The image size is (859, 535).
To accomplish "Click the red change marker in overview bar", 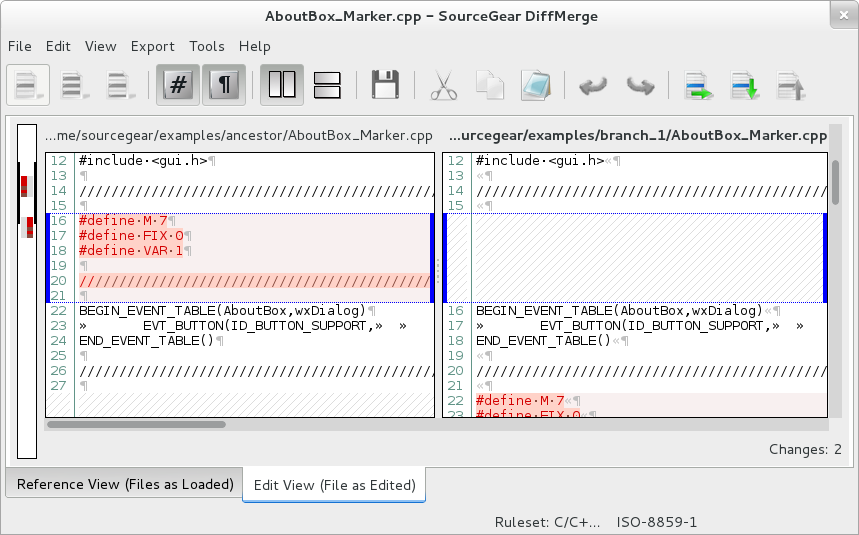I will pos(25,186).
